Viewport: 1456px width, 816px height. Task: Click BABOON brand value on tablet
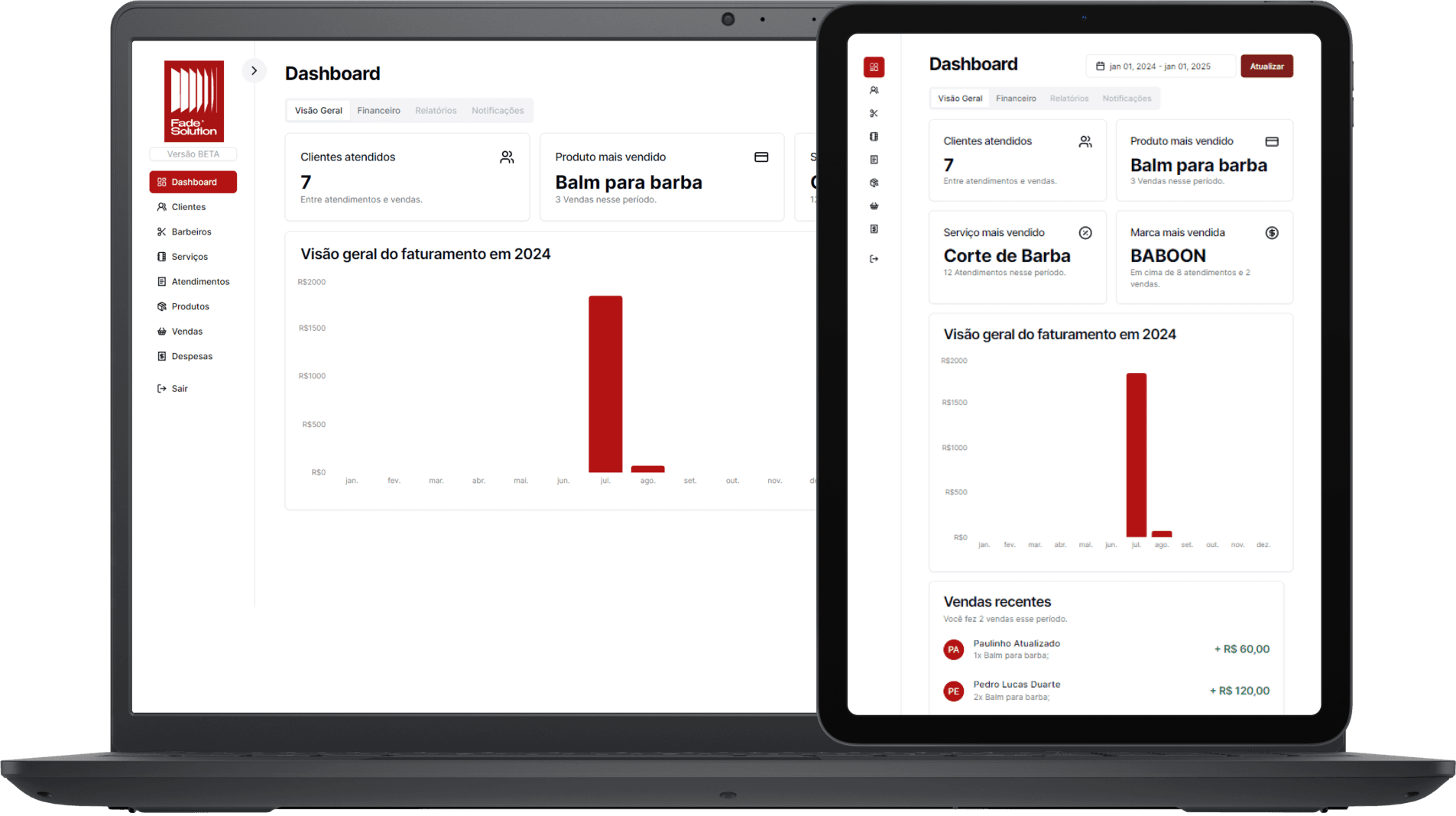click(1168, 256)
